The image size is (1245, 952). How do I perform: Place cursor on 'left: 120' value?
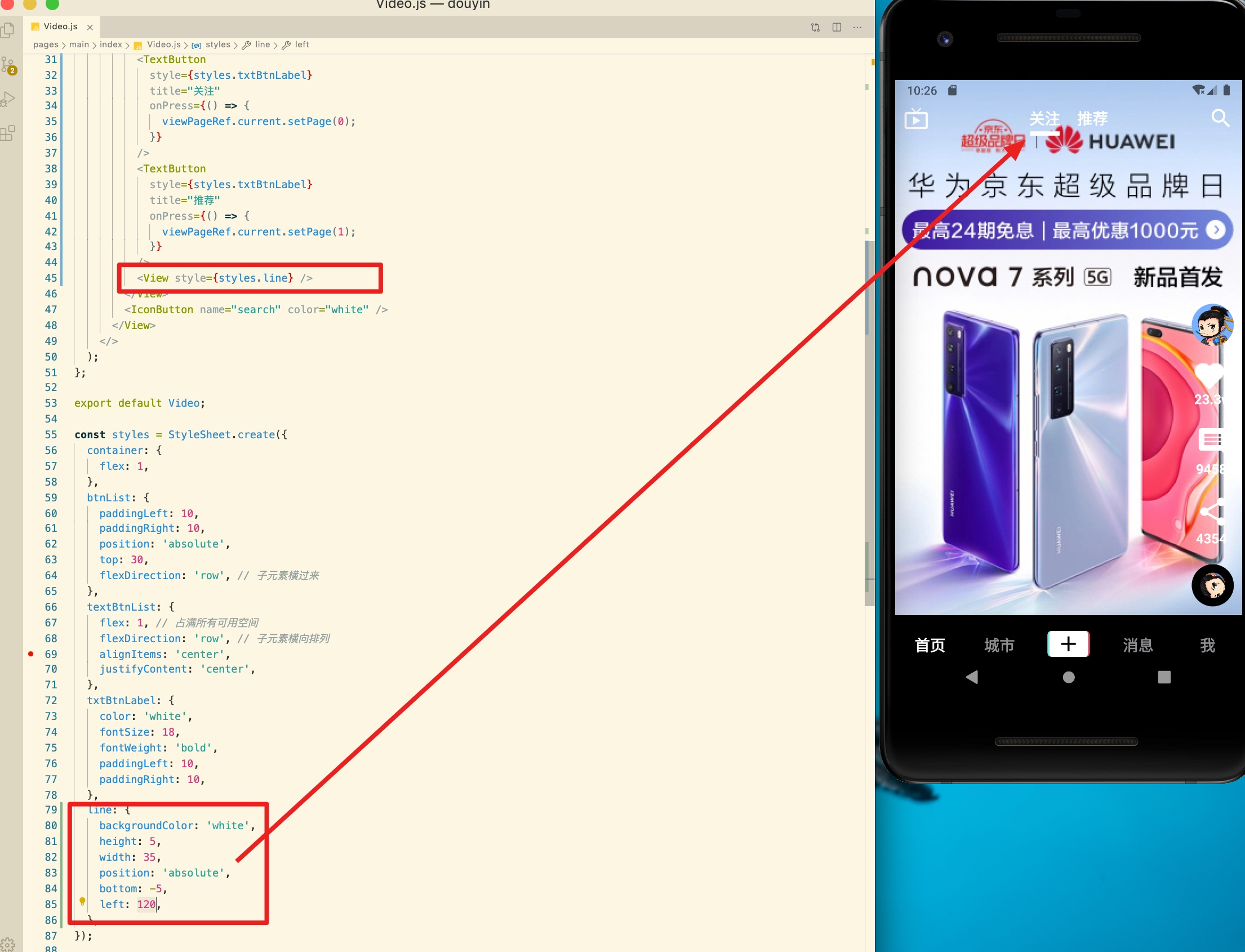pyautogui.click(x=146, y=905)
